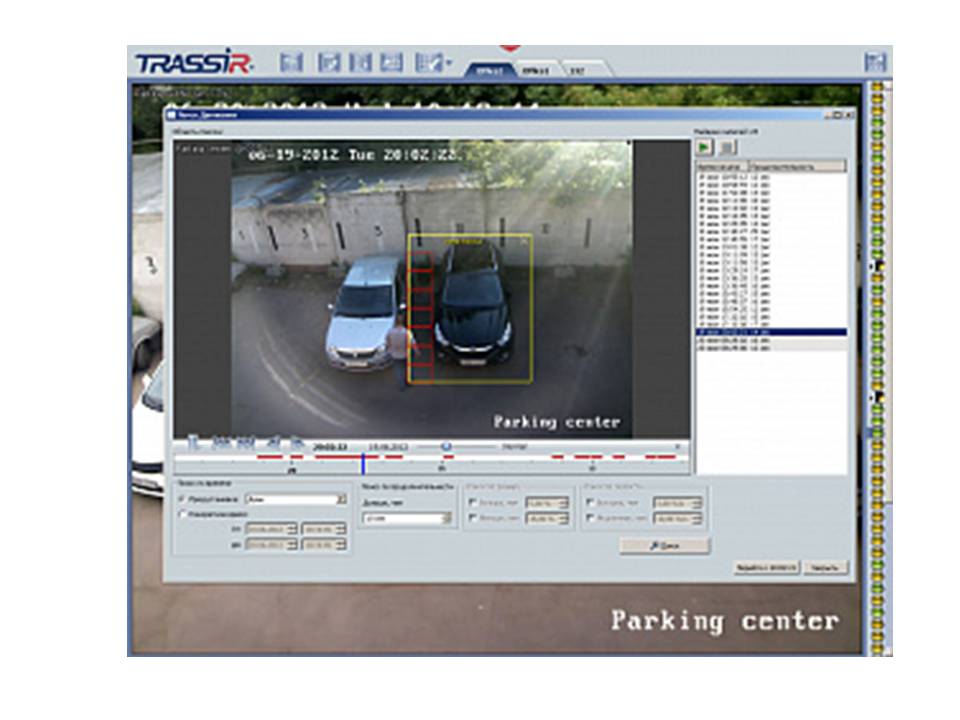Click the fourth toolbar icon in the TRASSIR header
This screenshot has height=720, width=960.
coord(392,62)
